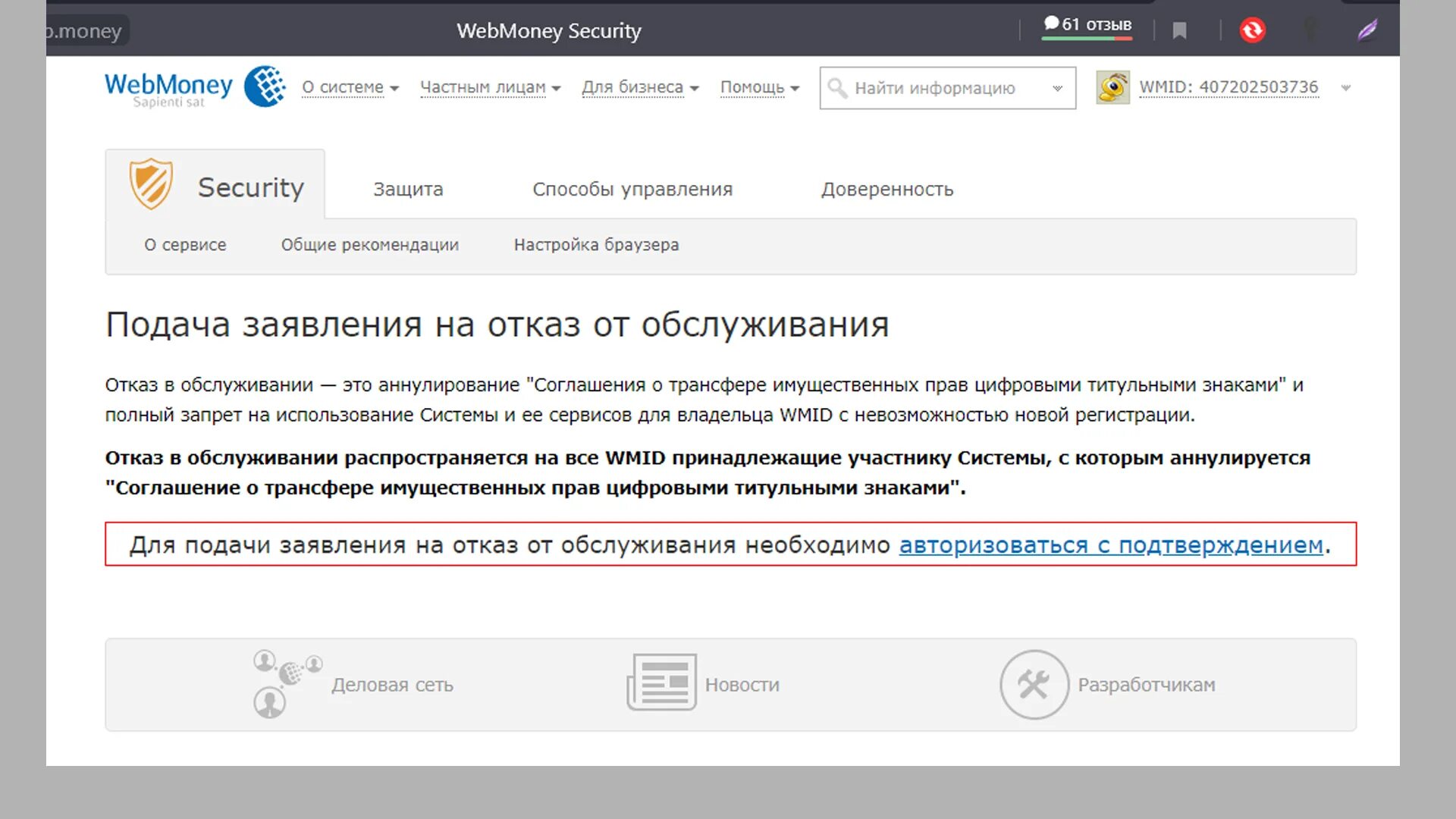Image resolution: width=1456 pixels, height=819 pixels.
Task: Switch to the Доверенность tab
Action: 887,189
